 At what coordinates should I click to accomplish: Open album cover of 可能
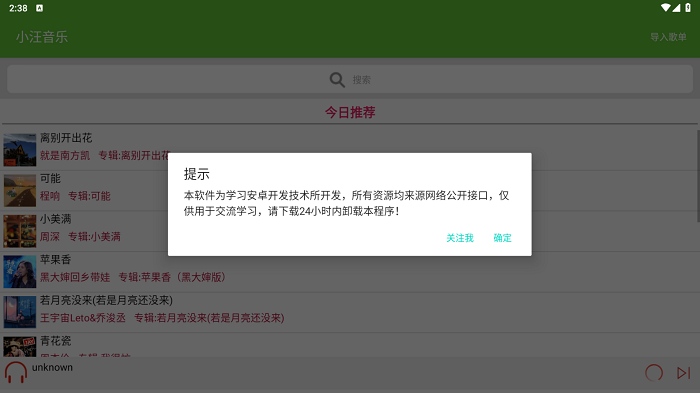point(20,191)
